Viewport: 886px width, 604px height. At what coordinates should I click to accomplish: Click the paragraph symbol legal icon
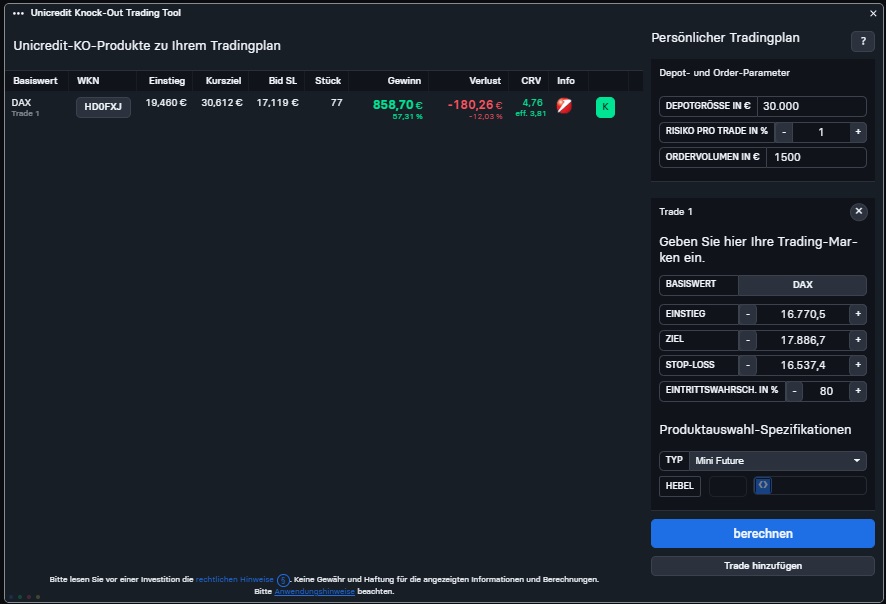[283, 580]
